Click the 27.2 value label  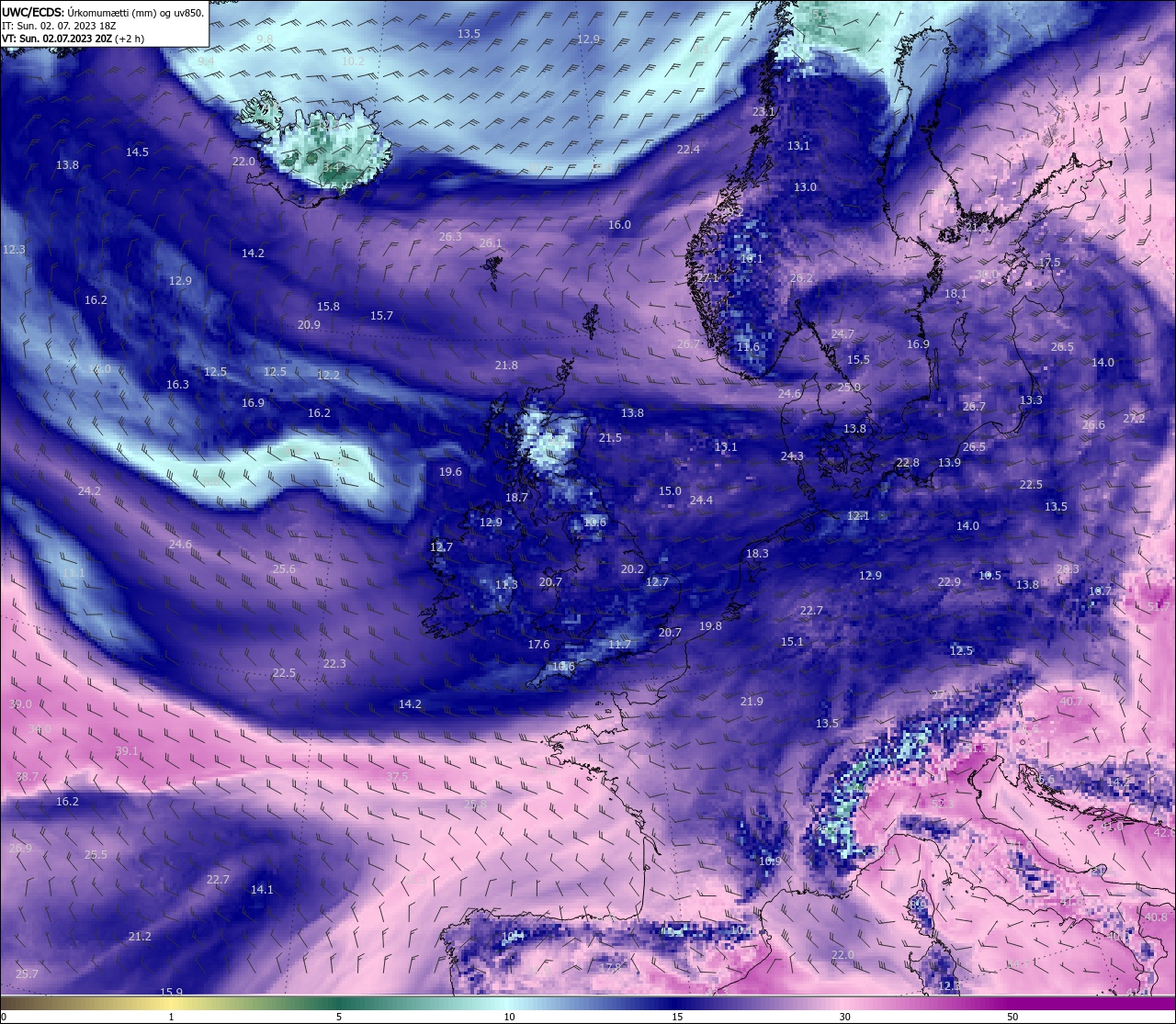(1134, 419)
